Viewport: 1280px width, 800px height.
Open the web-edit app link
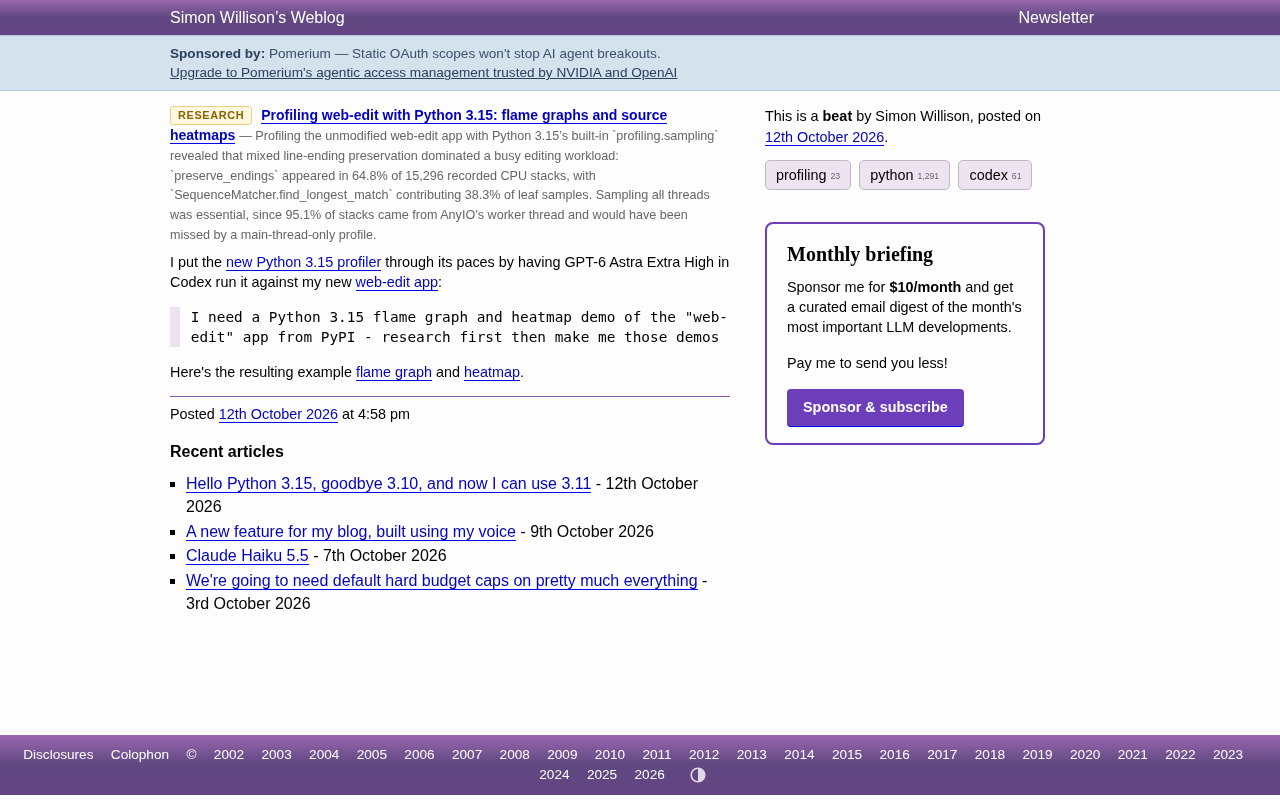coord(397,282)
